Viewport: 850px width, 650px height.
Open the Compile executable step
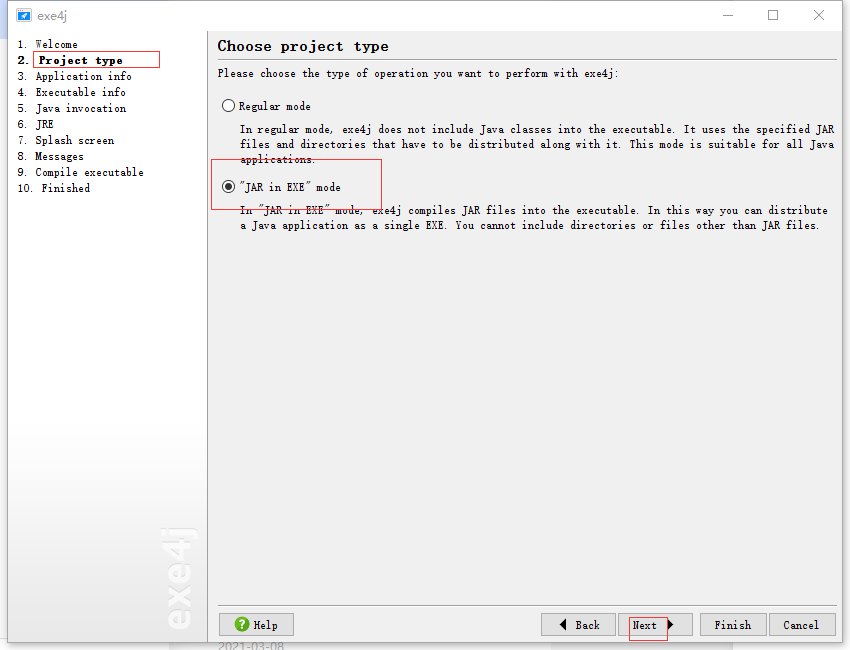click(89, 172)
